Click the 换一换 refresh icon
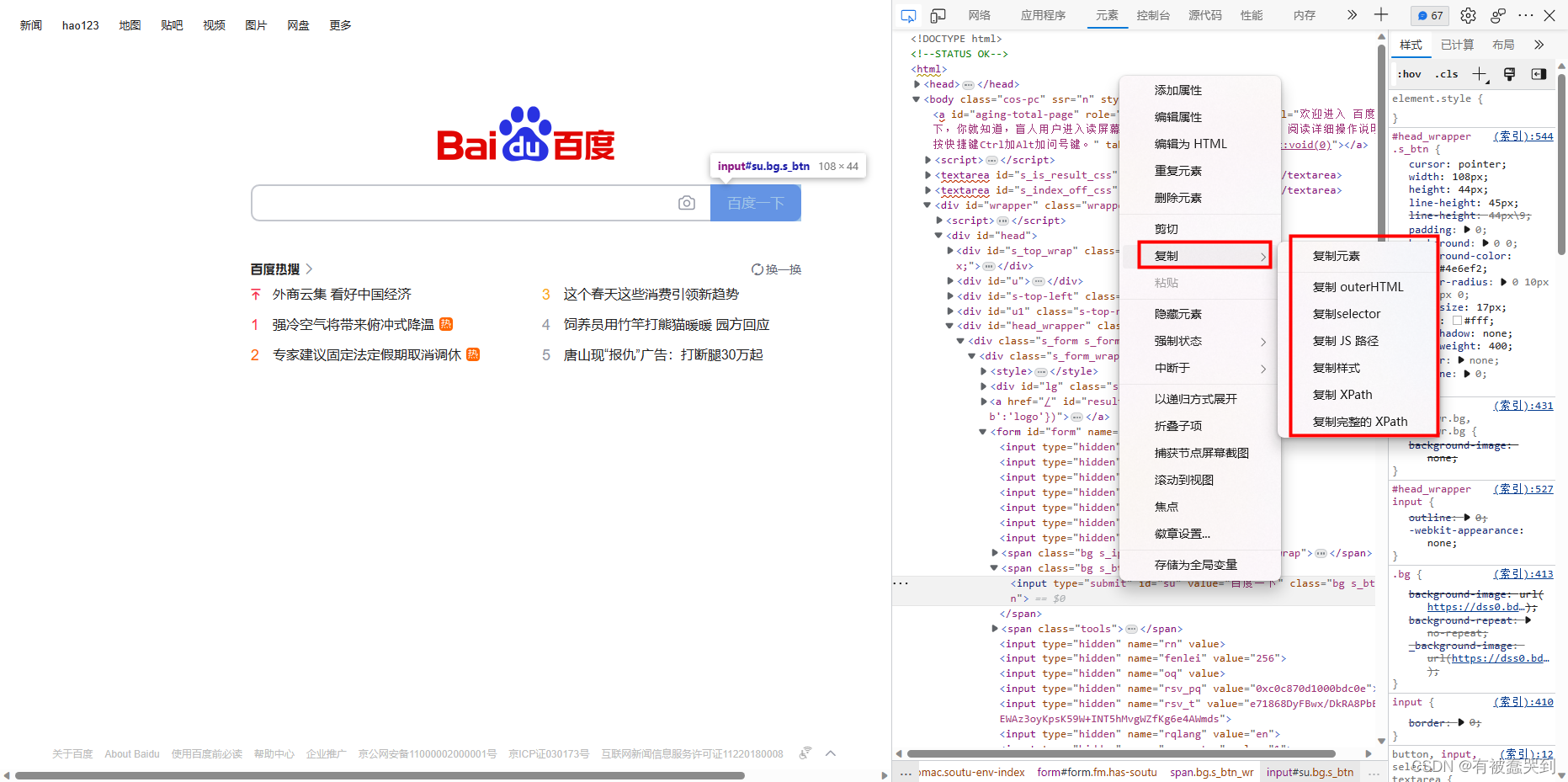The height and width of the screenshot is (782, 1568). click(x=757, y=269)
